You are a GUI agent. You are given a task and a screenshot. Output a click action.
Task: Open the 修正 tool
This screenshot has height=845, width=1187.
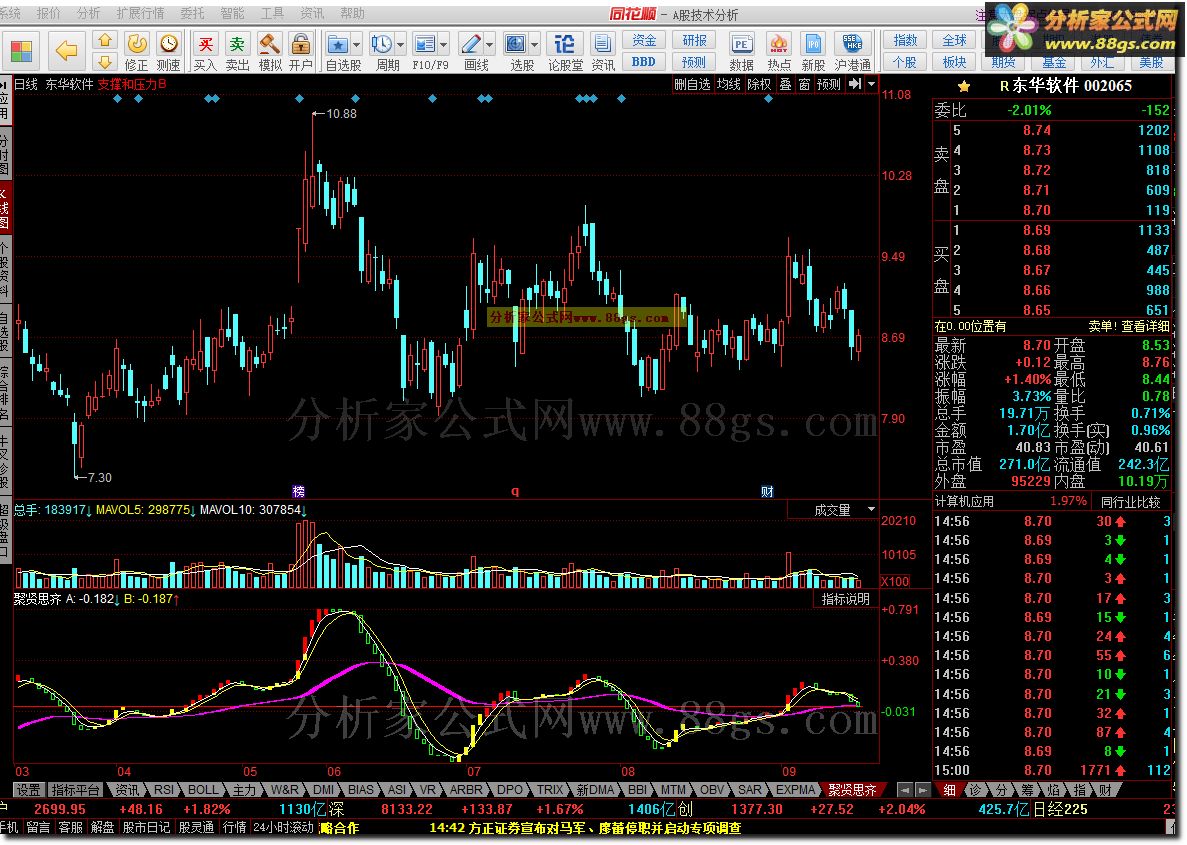[x=137, y=51]
